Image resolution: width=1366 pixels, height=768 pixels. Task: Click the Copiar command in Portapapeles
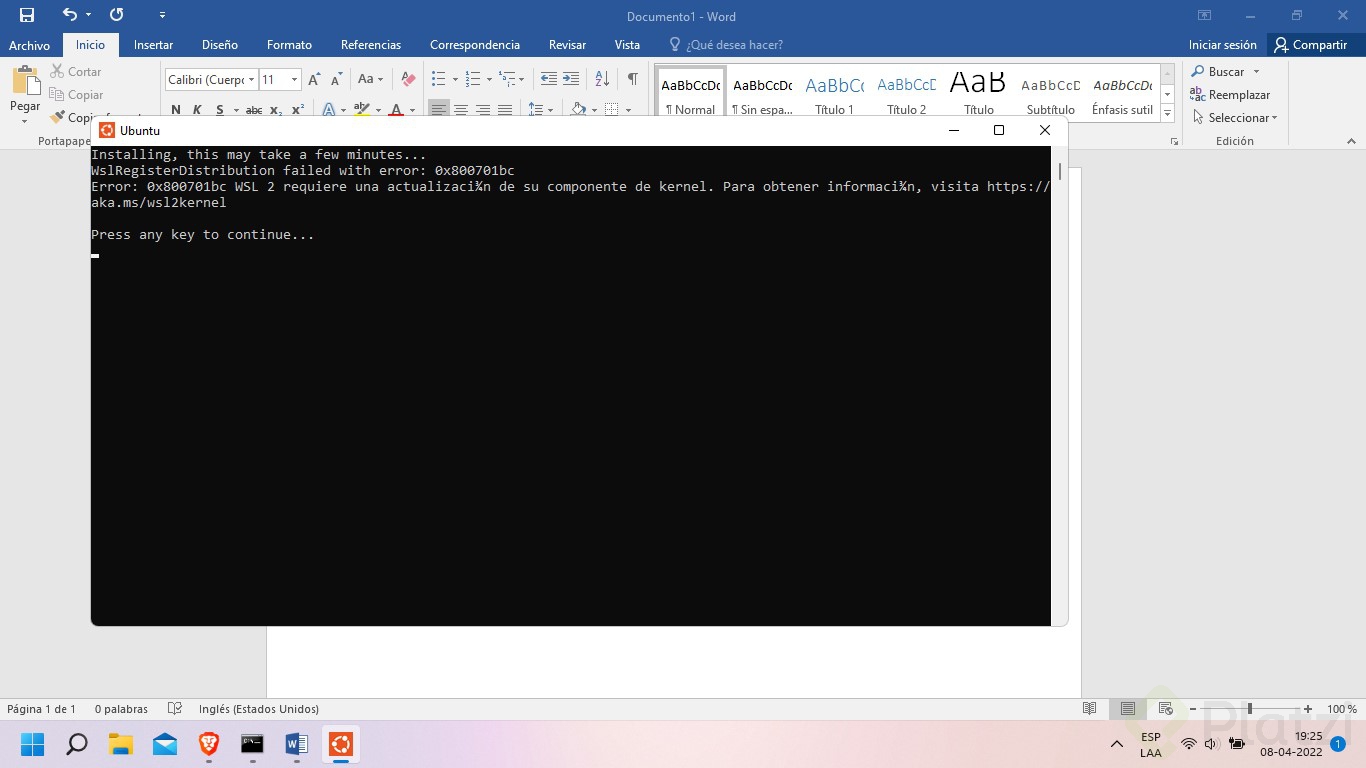(76, 95)
